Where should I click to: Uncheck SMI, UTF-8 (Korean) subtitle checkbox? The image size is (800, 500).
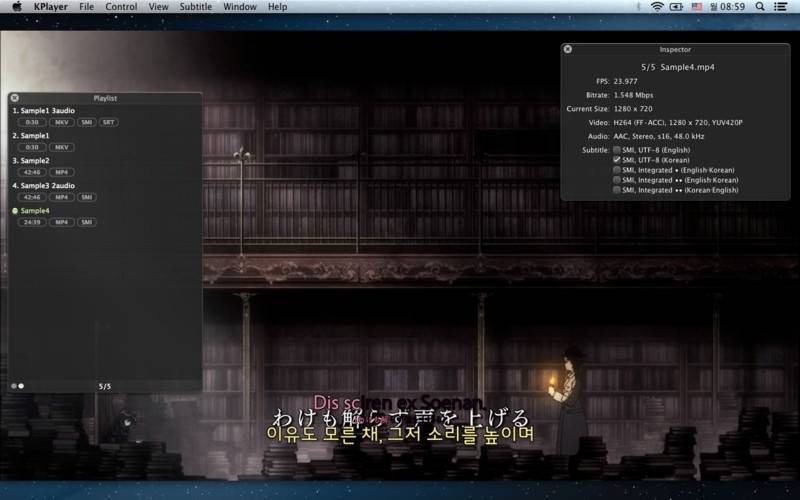tap(617, 160)
